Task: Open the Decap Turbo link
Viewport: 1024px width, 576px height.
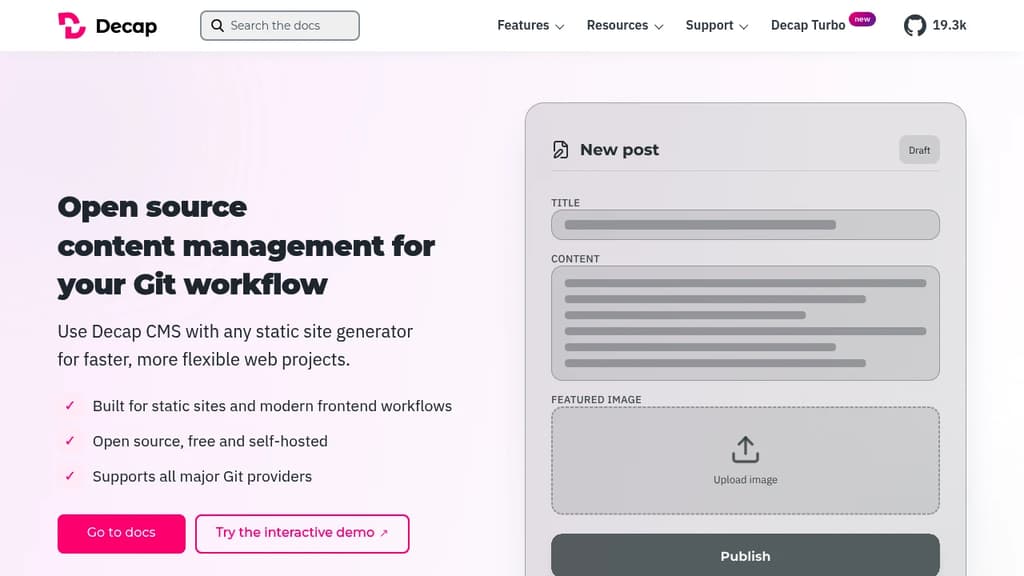Action: click(x=808, y=25)
